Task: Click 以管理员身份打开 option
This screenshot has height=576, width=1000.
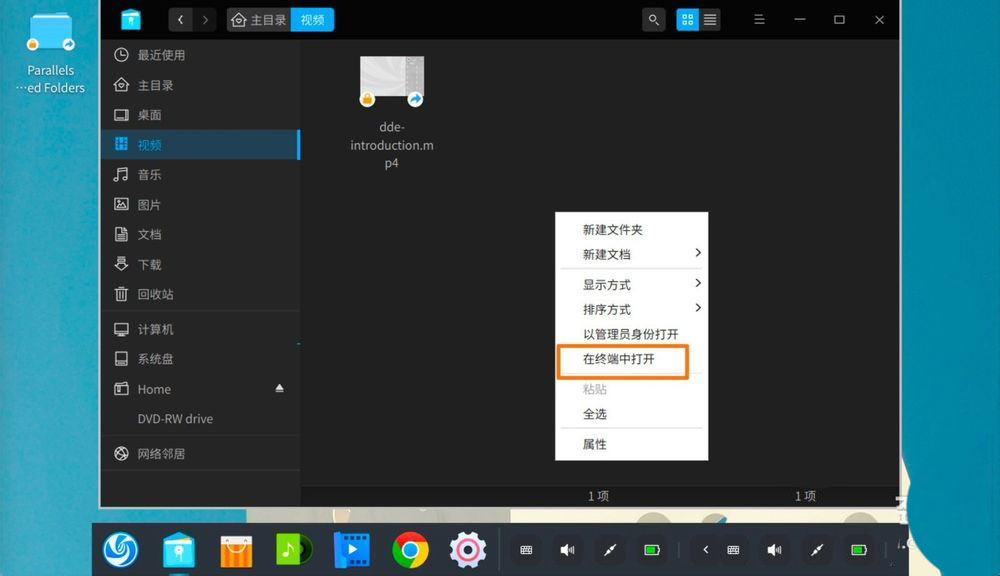Action: 630,334
